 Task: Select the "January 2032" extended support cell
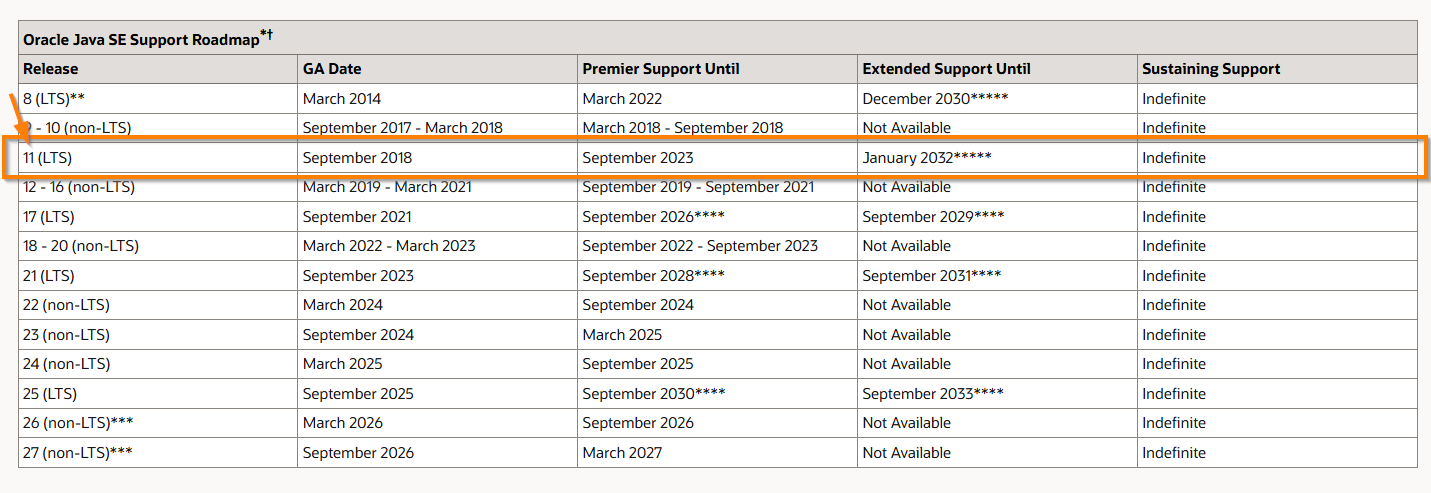point(927,158)
